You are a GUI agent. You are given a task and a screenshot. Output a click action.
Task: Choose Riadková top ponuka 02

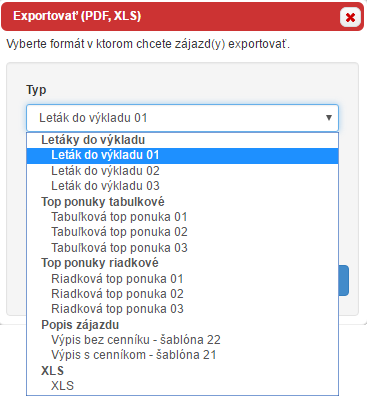(x=182, y=294)
